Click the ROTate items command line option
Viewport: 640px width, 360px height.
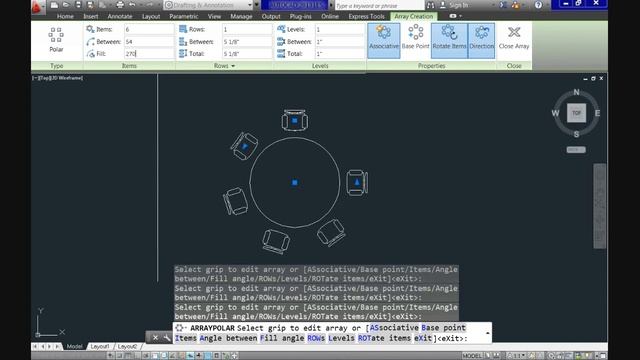point(384,338)
